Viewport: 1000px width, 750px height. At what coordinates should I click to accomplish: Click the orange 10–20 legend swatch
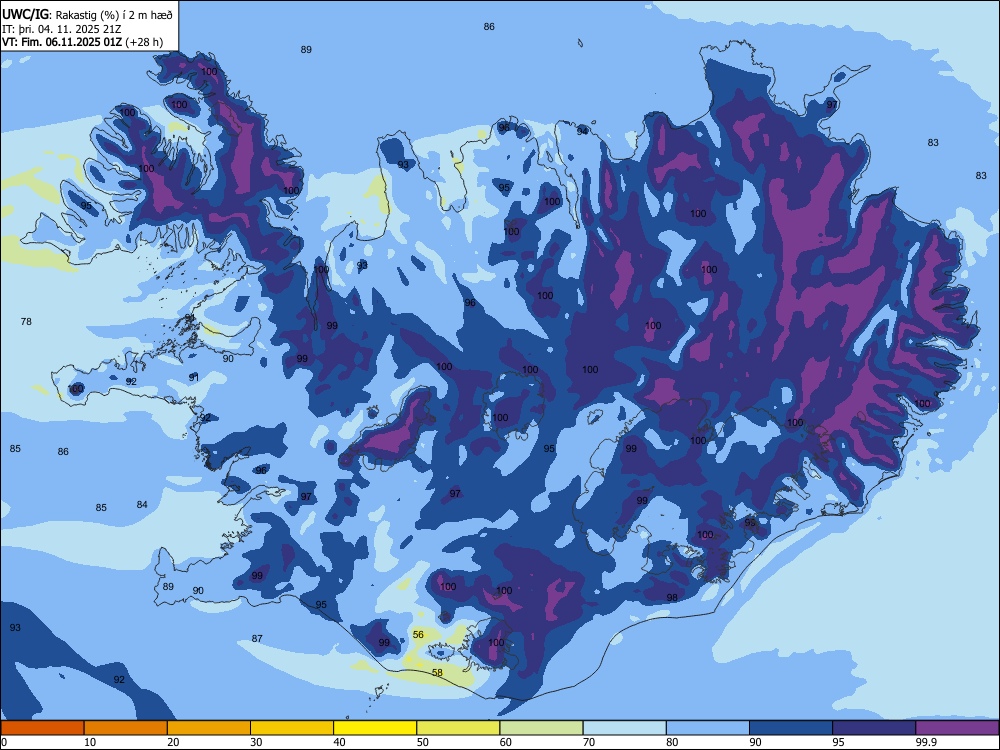tap(126, 728)
